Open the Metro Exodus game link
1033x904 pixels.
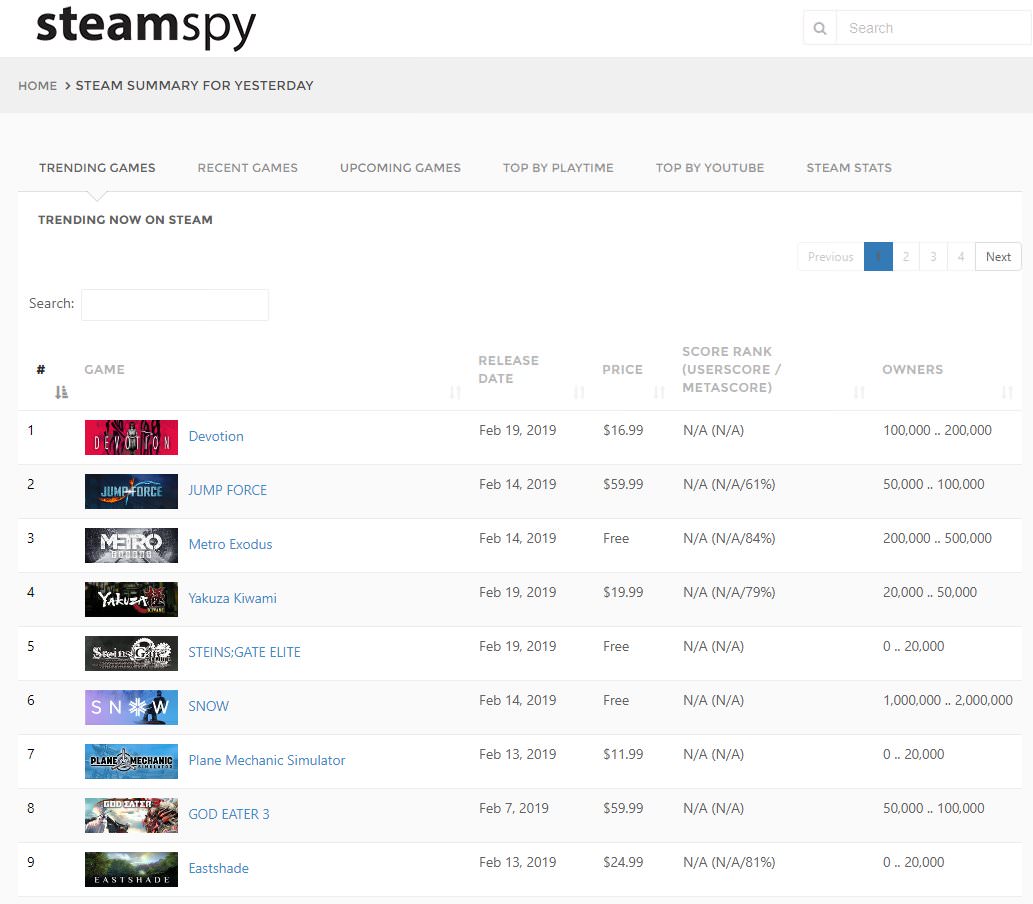[x=230, y=545]
